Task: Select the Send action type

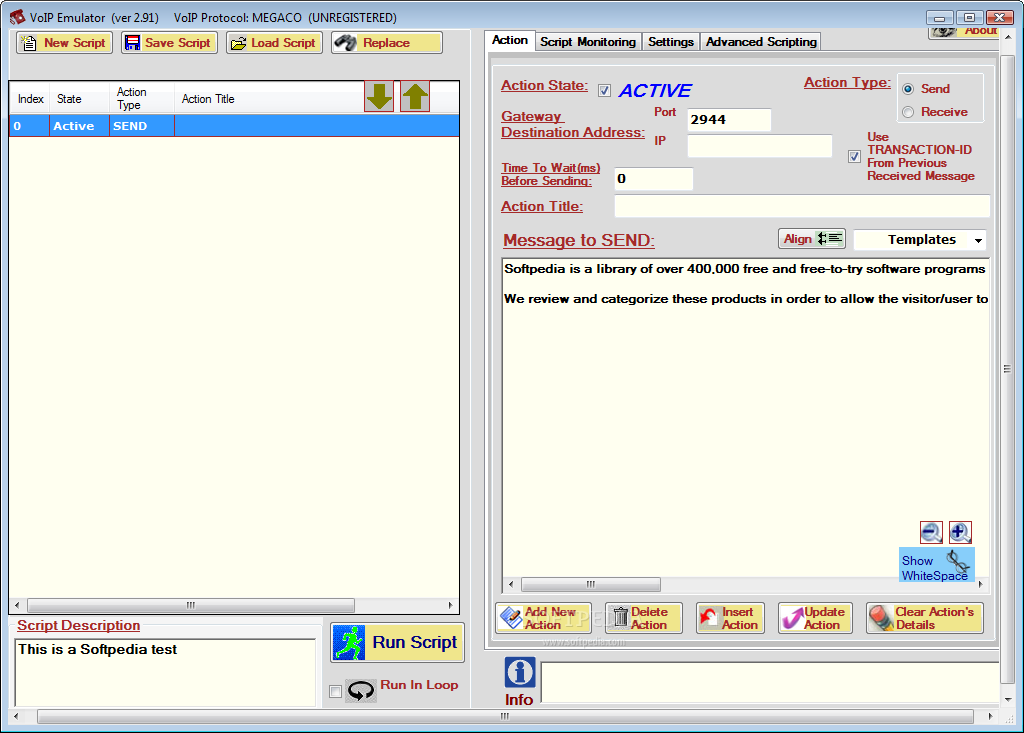Action: pyautogui.click(x=908, y=89)
